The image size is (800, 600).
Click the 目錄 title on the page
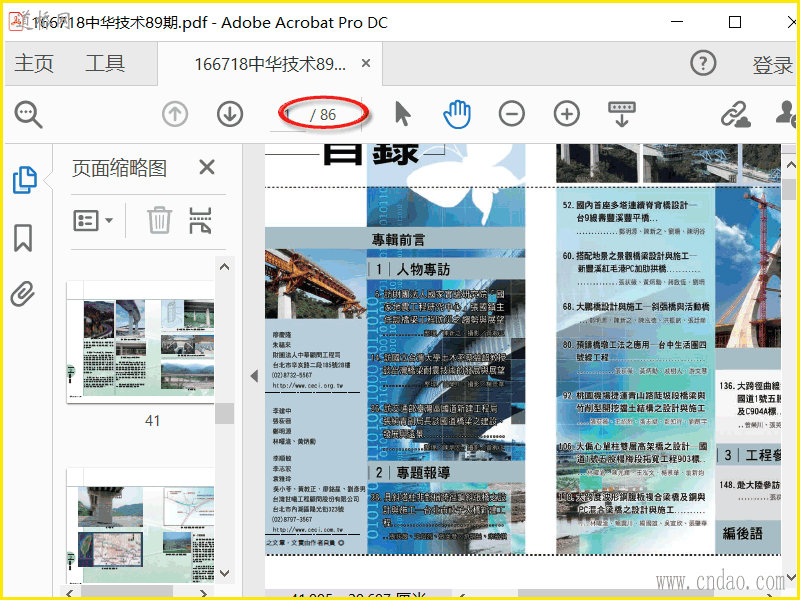click(x=371, y=153)
